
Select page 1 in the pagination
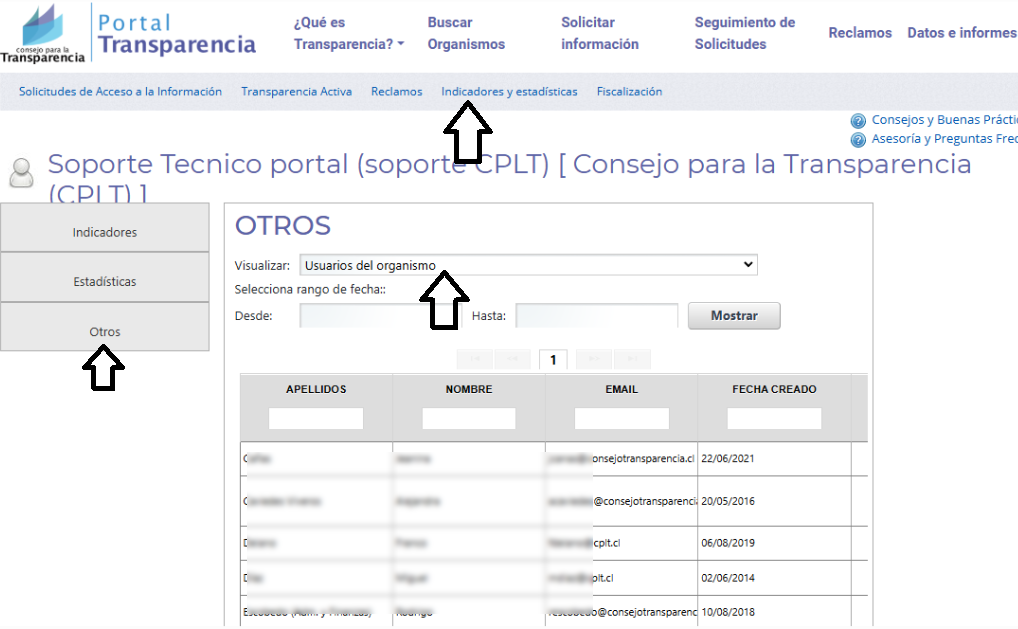click(x=553, y=359)
